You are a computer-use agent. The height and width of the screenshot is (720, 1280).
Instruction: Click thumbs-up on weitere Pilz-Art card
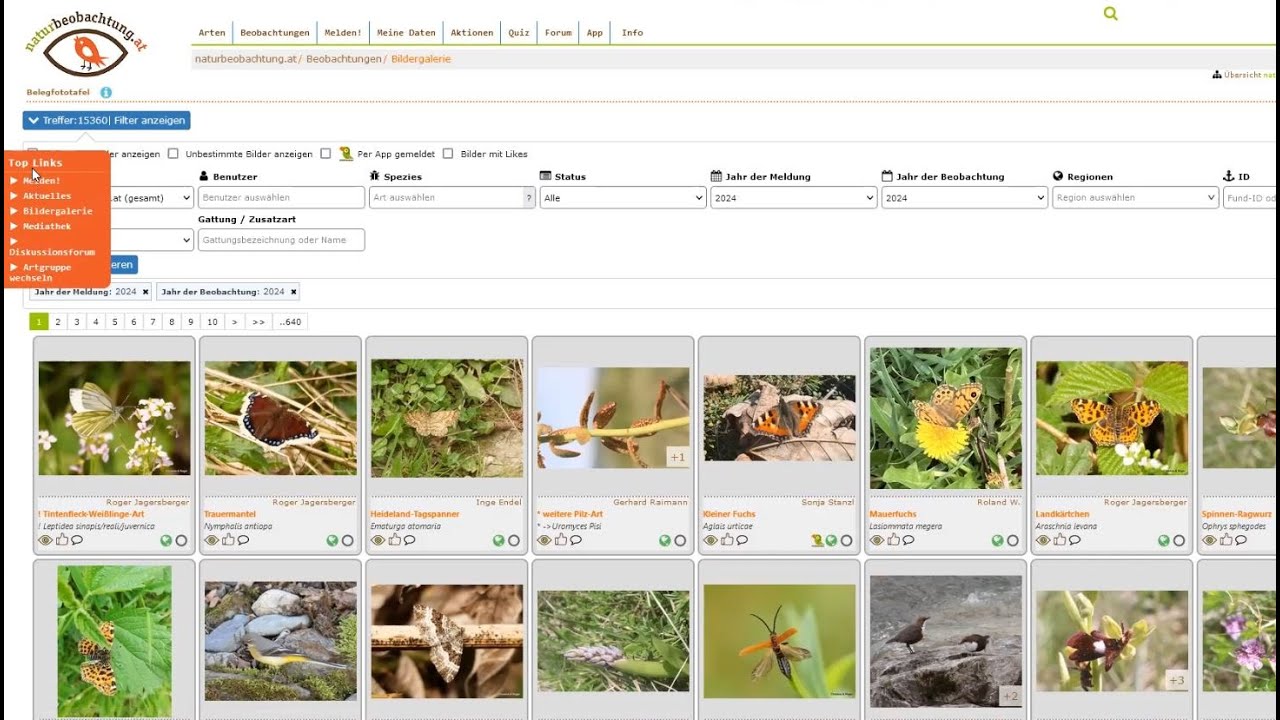tap(560, 540)
